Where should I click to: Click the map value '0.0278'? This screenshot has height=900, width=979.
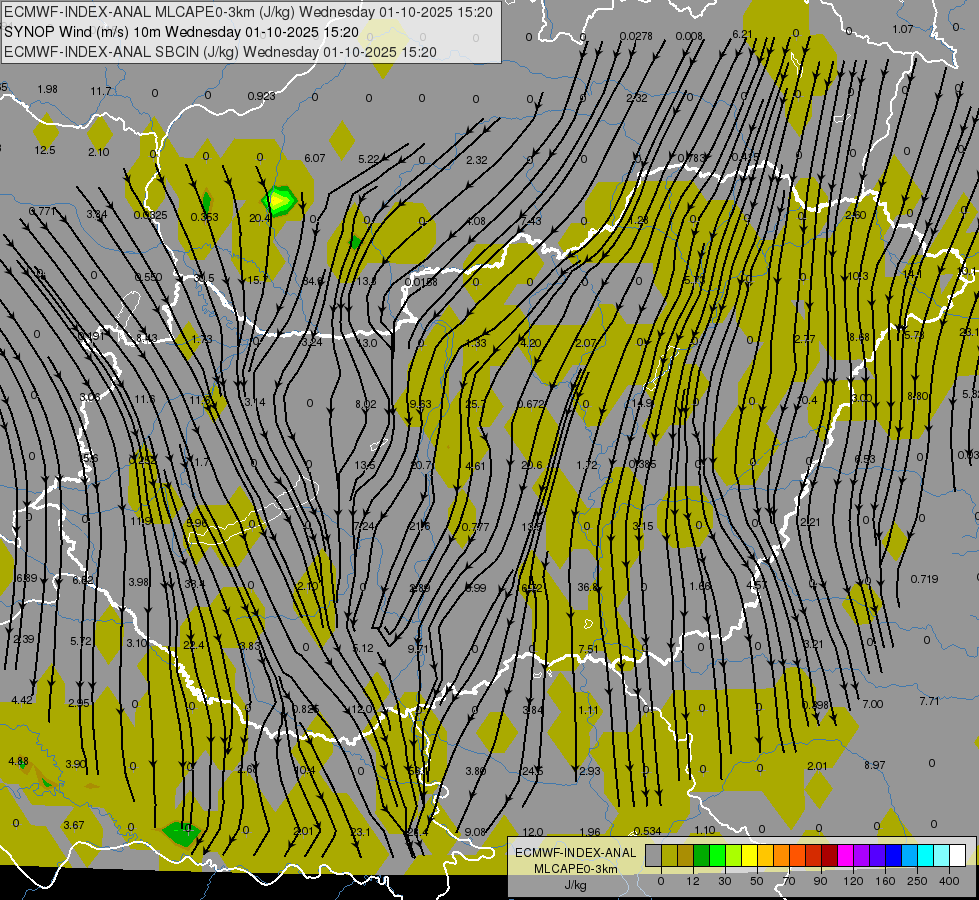point(636,37)
